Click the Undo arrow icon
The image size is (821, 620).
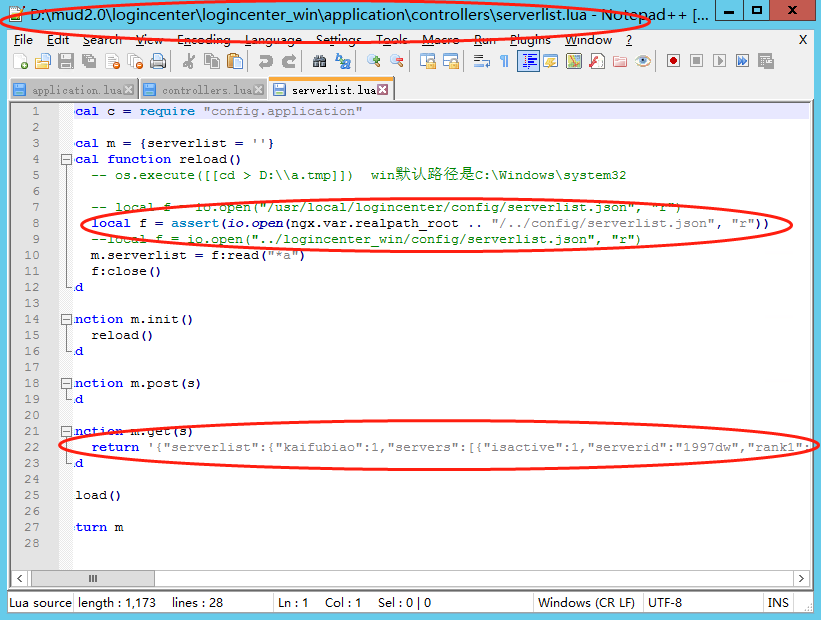265,61
